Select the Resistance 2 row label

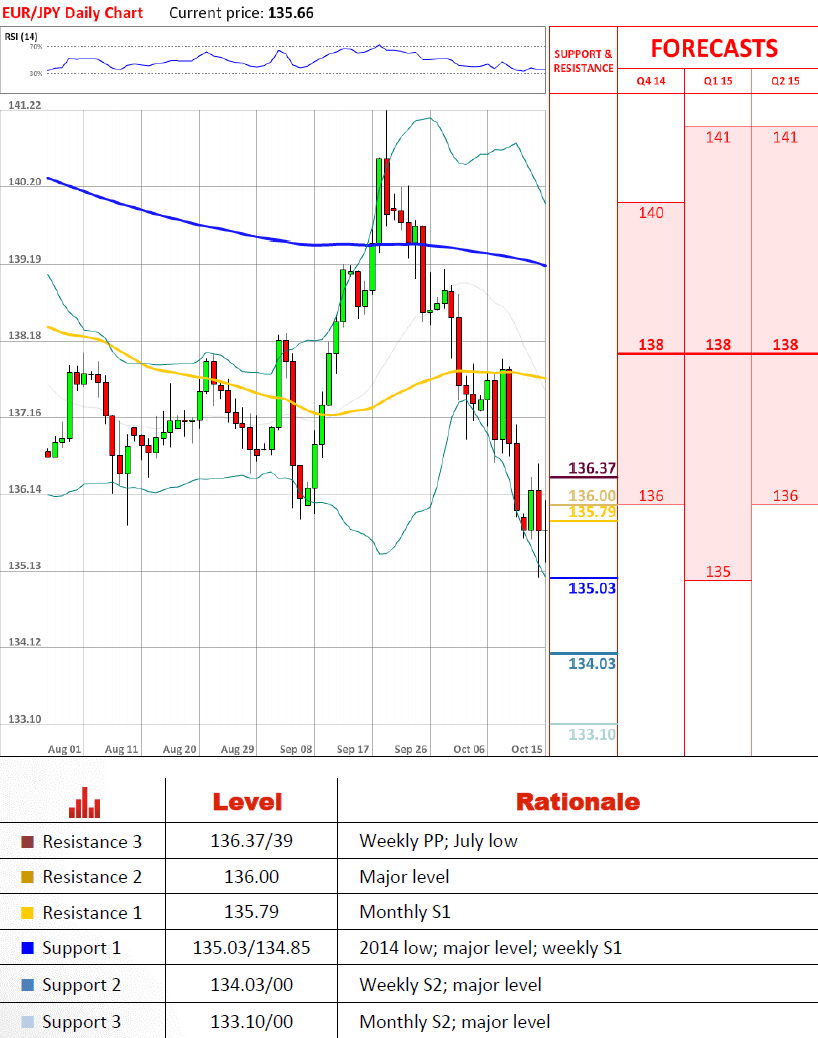click(92, 877)
